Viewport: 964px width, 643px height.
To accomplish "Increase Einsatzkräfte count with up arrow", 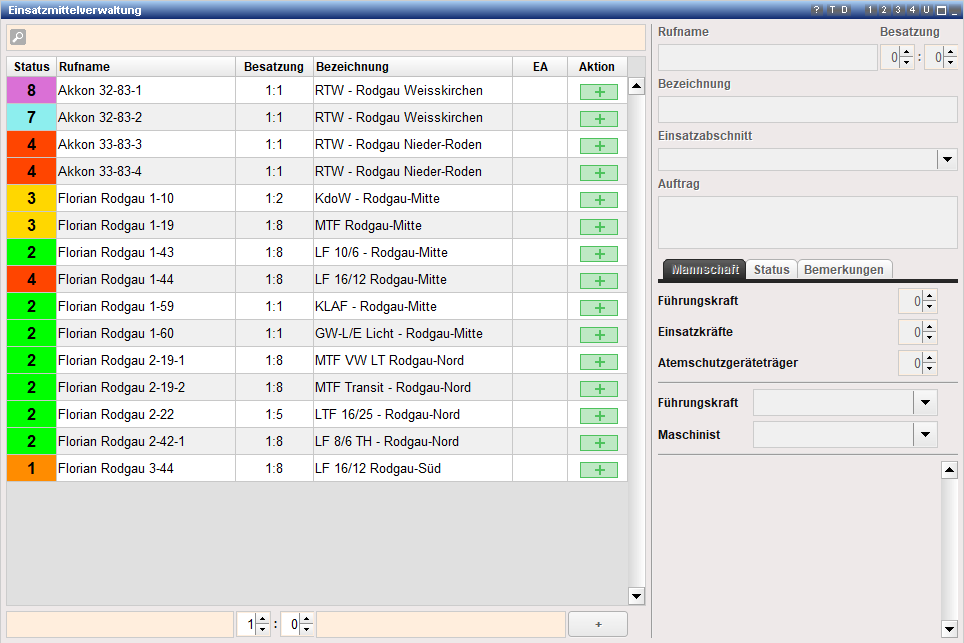I will pyautogui.click(x=930, y=326).
